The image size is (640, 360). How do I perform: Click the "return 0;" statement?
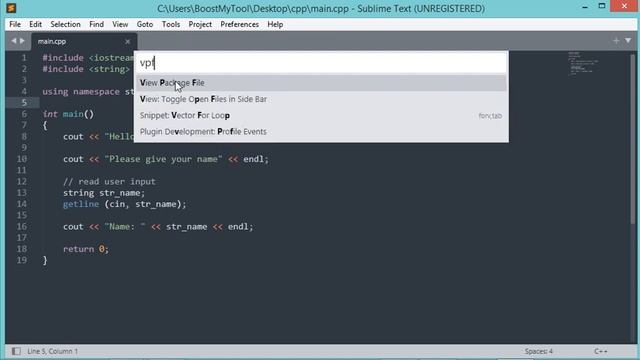tap(86, 249)
